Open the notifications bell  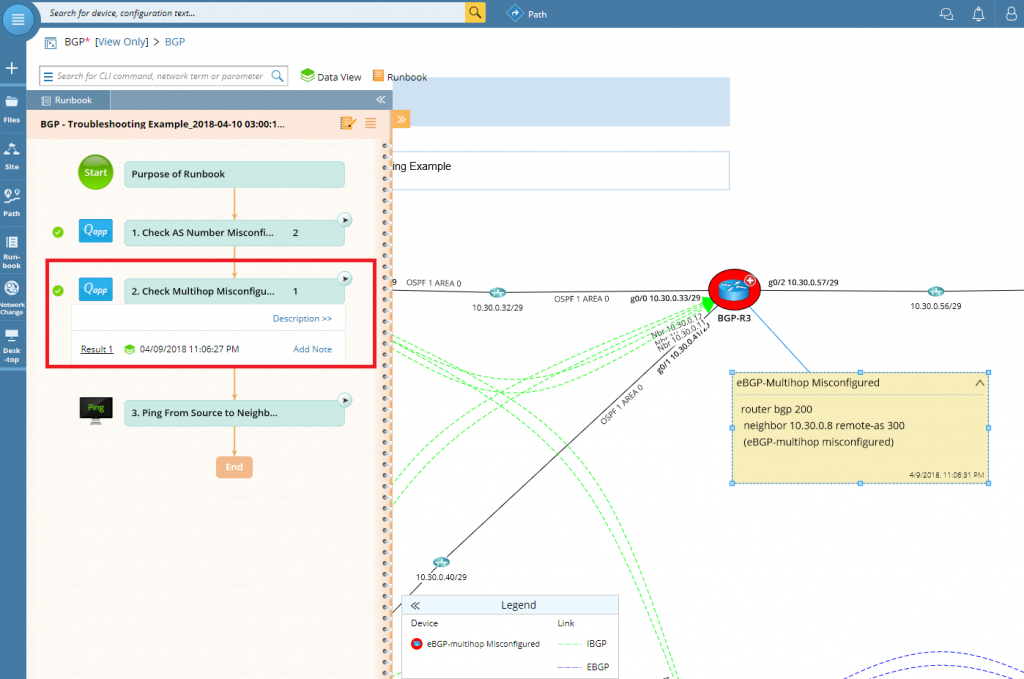[x=978, y=14]
